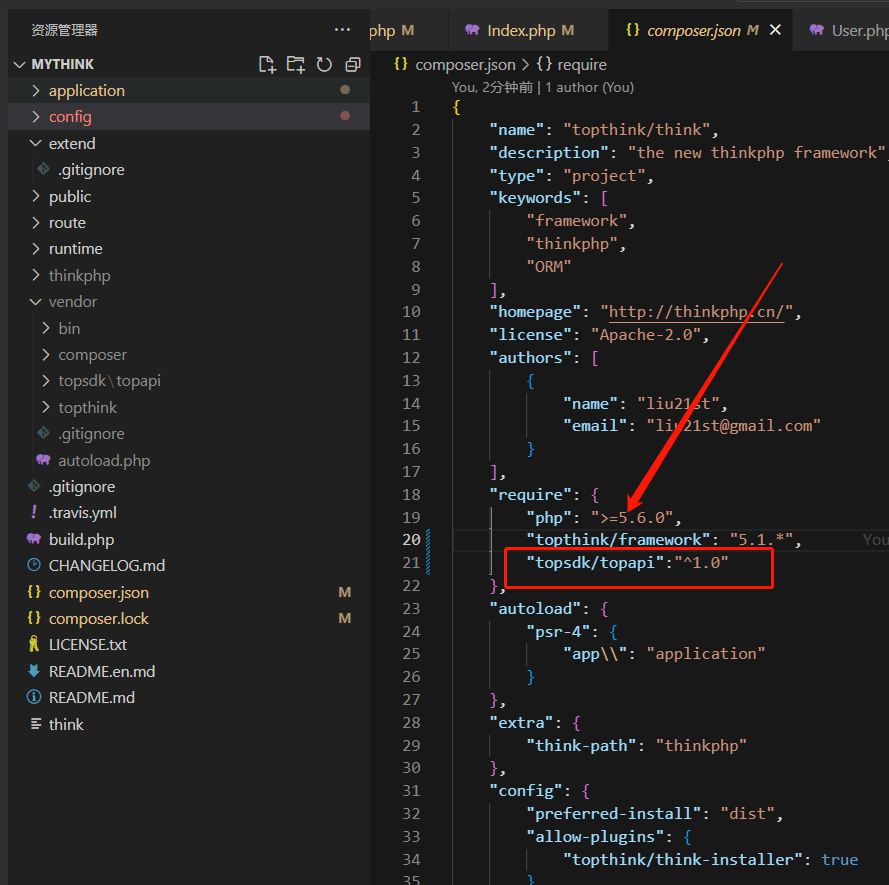Open the explorer more actions ellipsis menu
This screenshot has width=889, height=885.
(x=342, y=30)
